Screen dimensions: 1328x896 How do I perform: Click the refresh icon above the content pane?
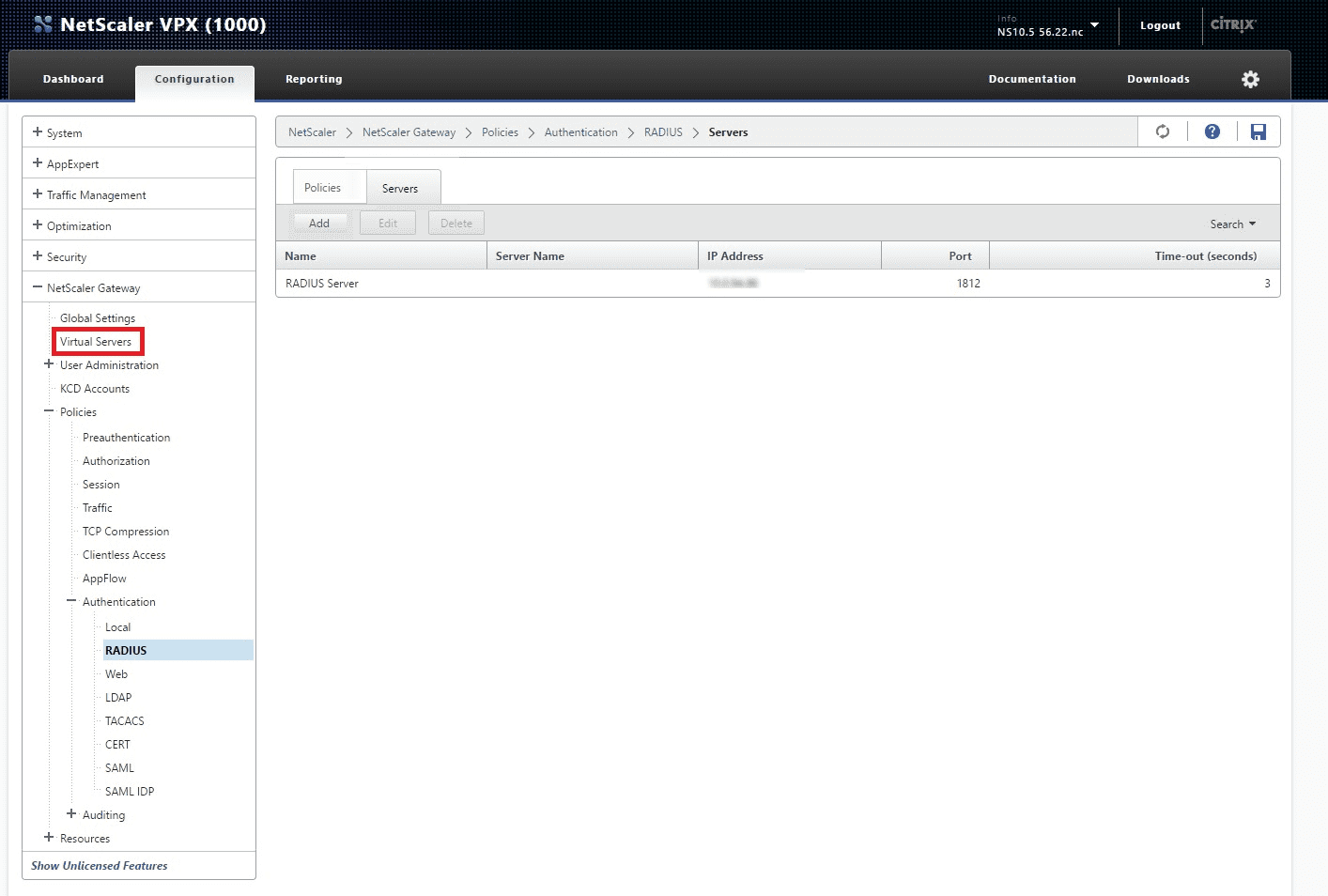click(1163, 131)
